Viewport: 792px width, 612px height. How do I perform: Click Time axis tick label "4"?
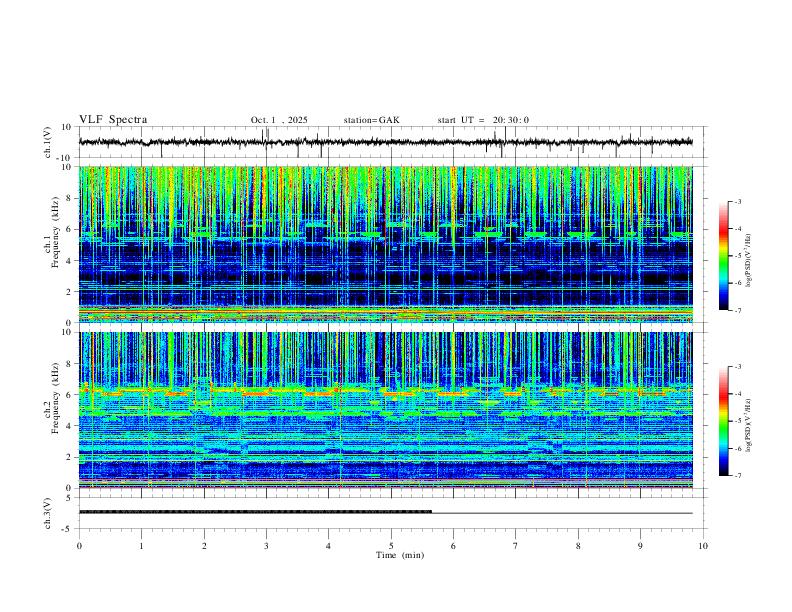pos(329,546)
